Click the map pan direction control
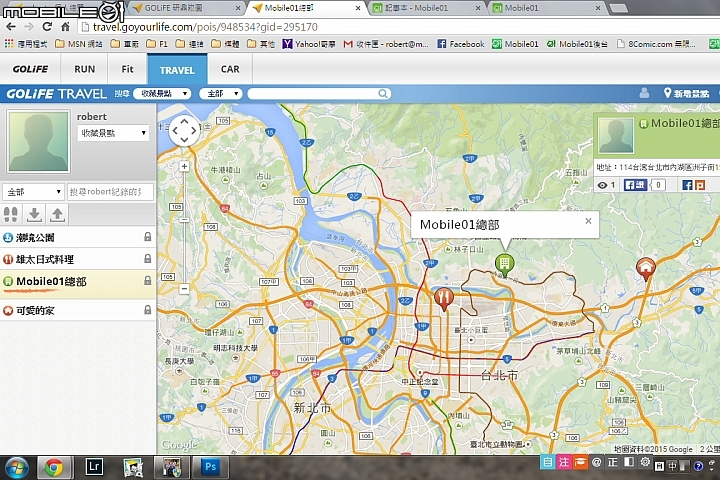This screenshot has width=720, height=480. point(185,130)
